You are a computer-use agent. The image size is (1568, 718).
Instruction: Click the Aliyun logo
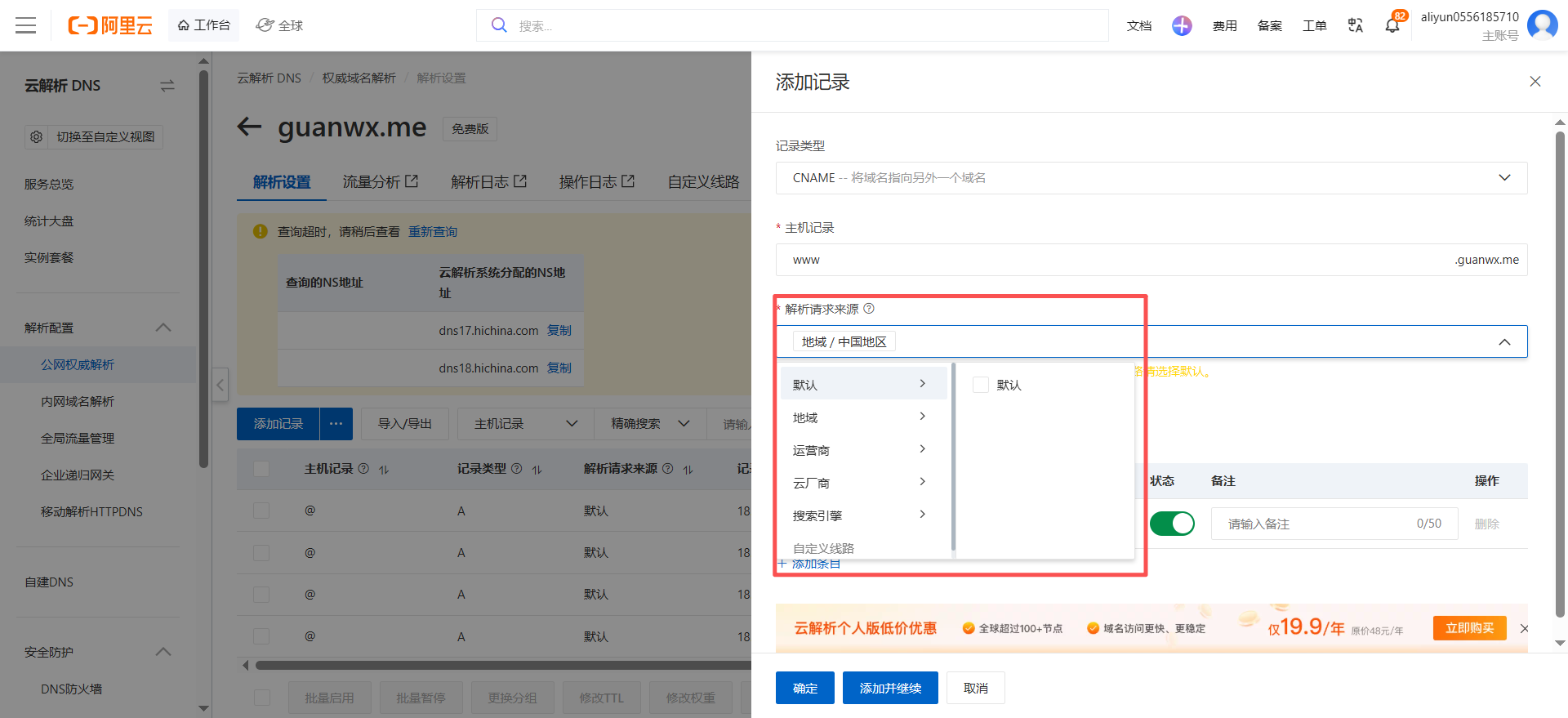[110, 25]
